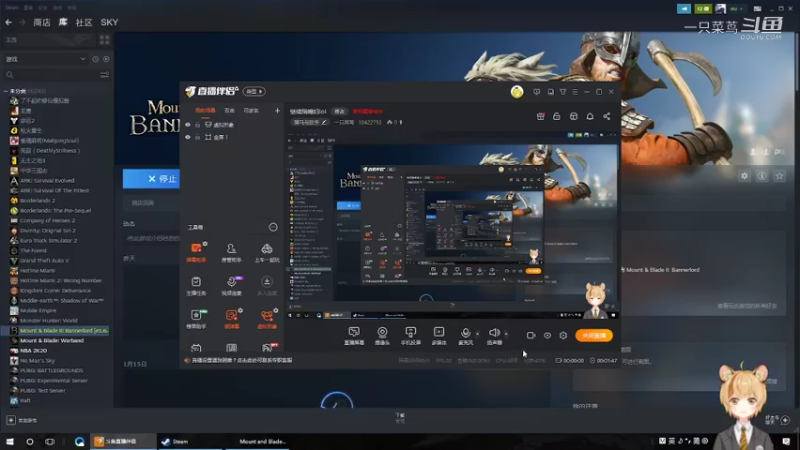Open Steam SKY profile tab
Viewport: 800px width, 450px height.
click(x=109, y=22)
